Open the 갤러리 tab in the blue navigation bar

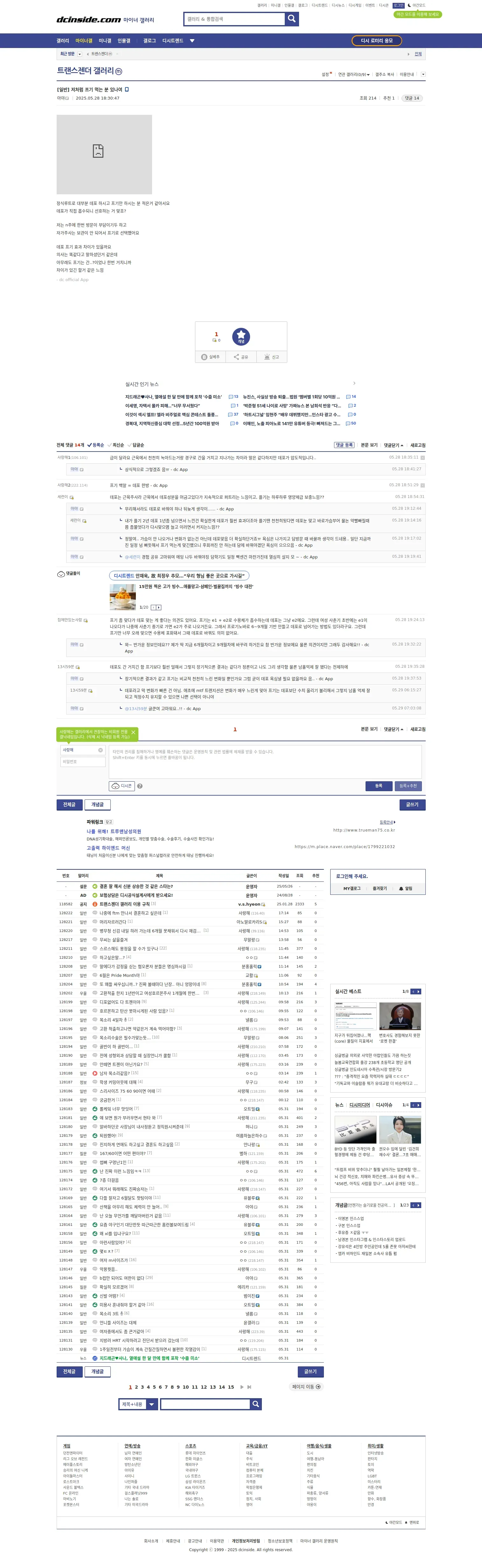(63, 41)
